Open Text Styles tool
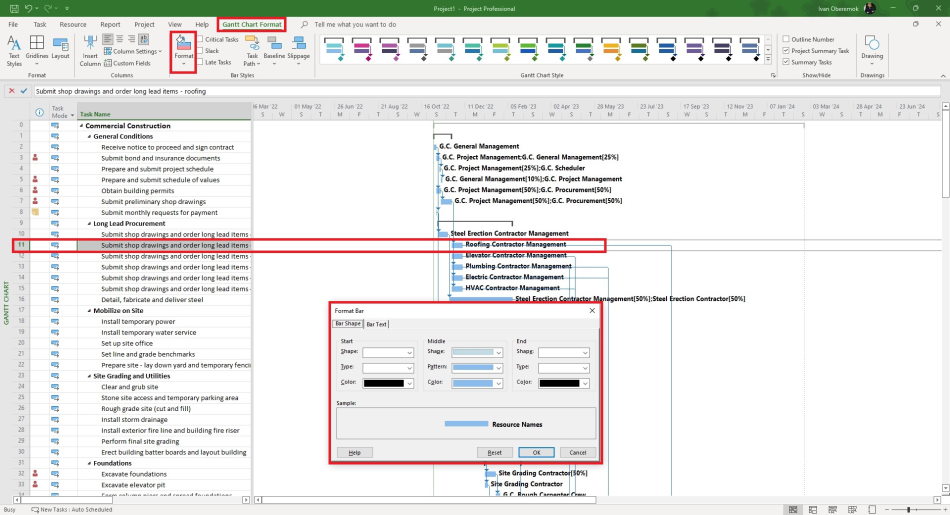The width and height of the screenshot is (950, 515). (14, 51)
